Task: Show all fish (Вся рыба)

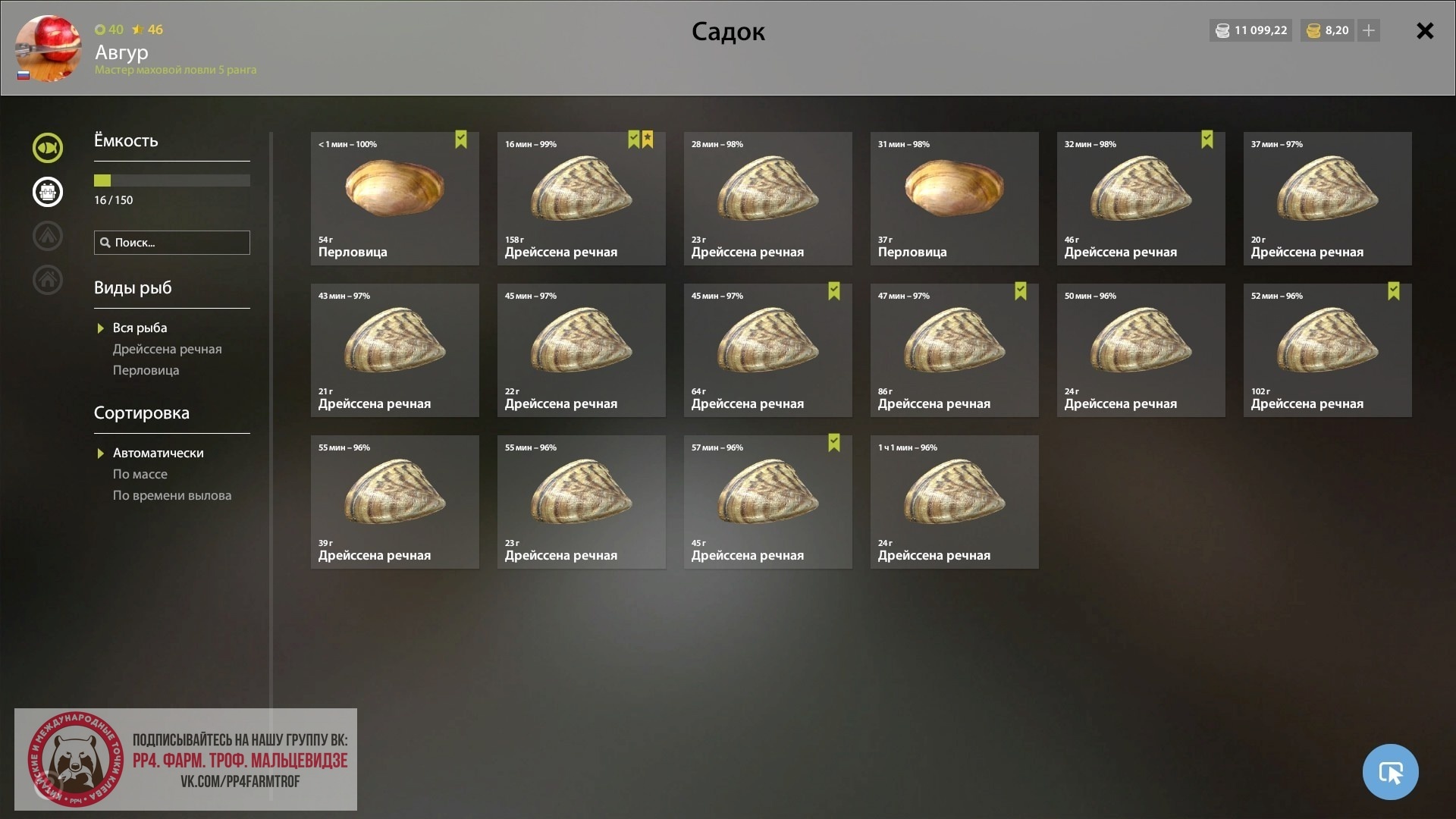Action: point(140,328)
